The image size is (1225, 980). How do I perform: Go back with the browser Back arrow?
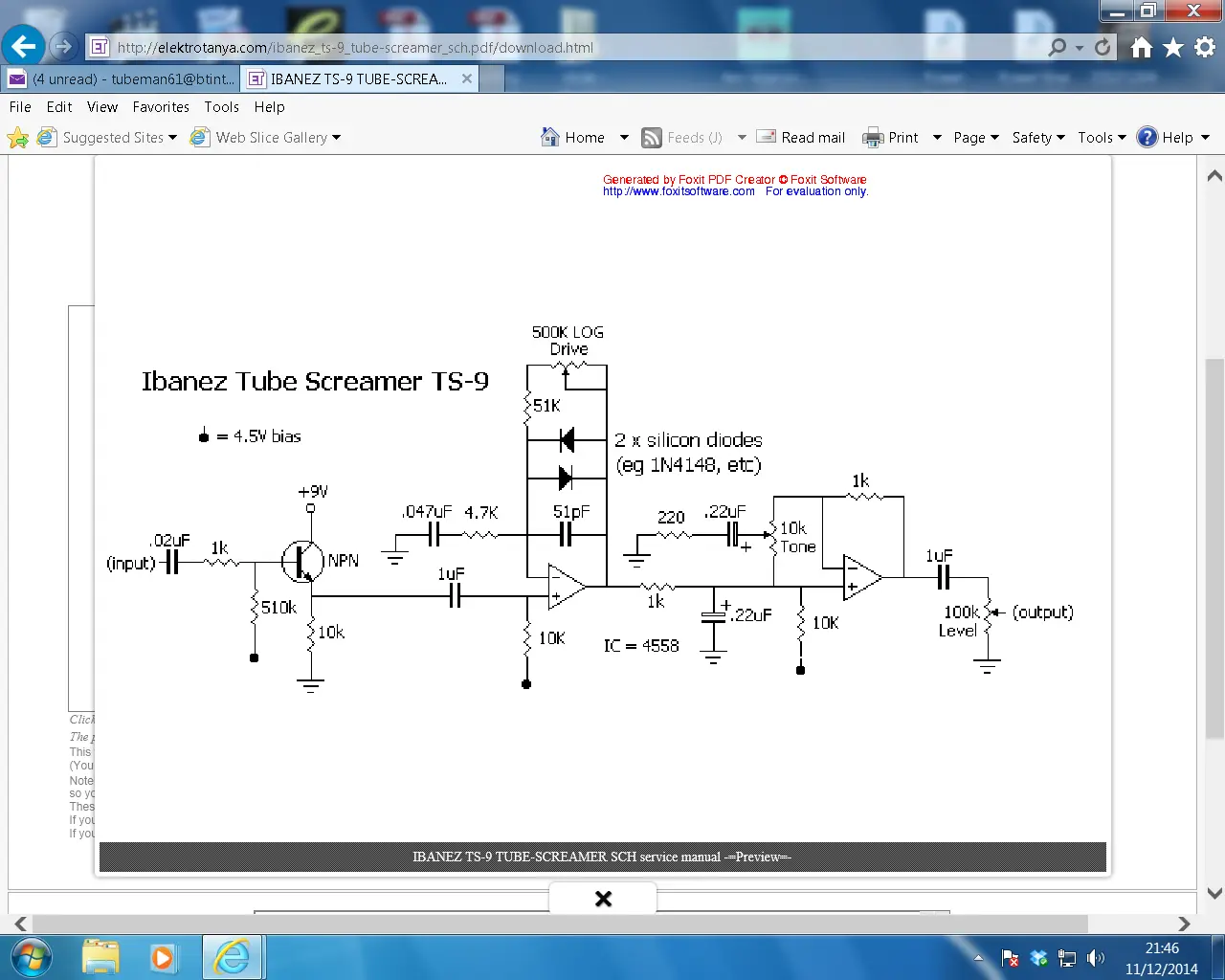(x=23, y=45)
